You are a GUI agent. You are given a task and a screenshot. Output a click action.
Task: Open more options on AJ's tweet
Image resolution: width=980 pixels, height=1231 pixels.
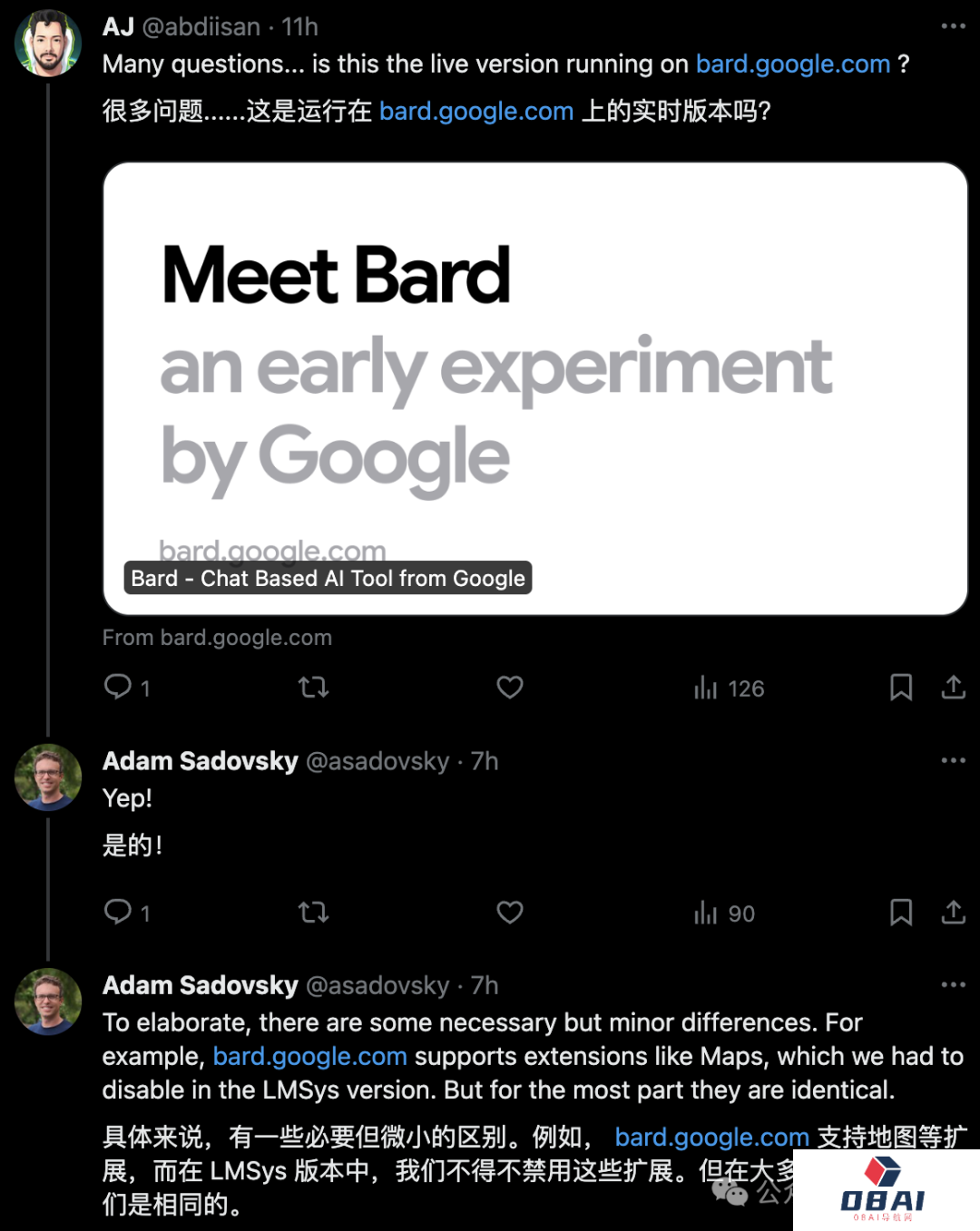953,26
